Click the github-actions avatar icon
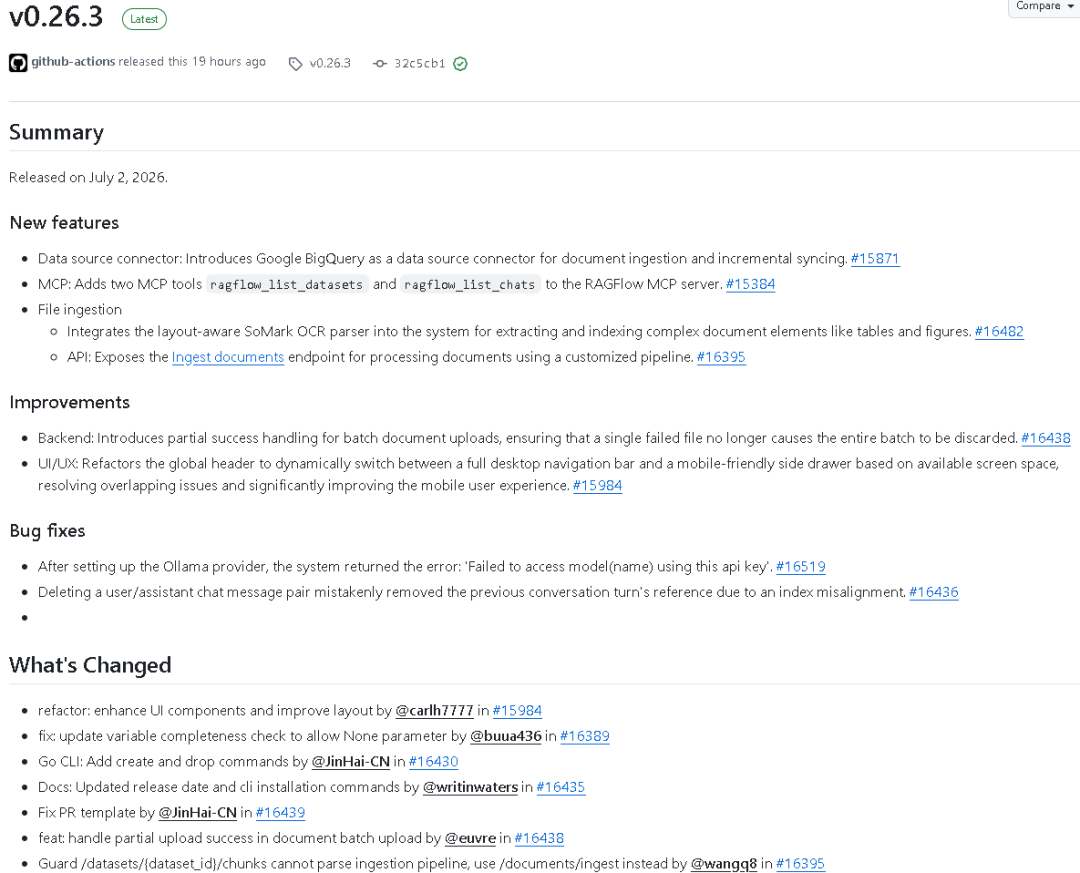The image size is (1080, 873). [18, 63]
